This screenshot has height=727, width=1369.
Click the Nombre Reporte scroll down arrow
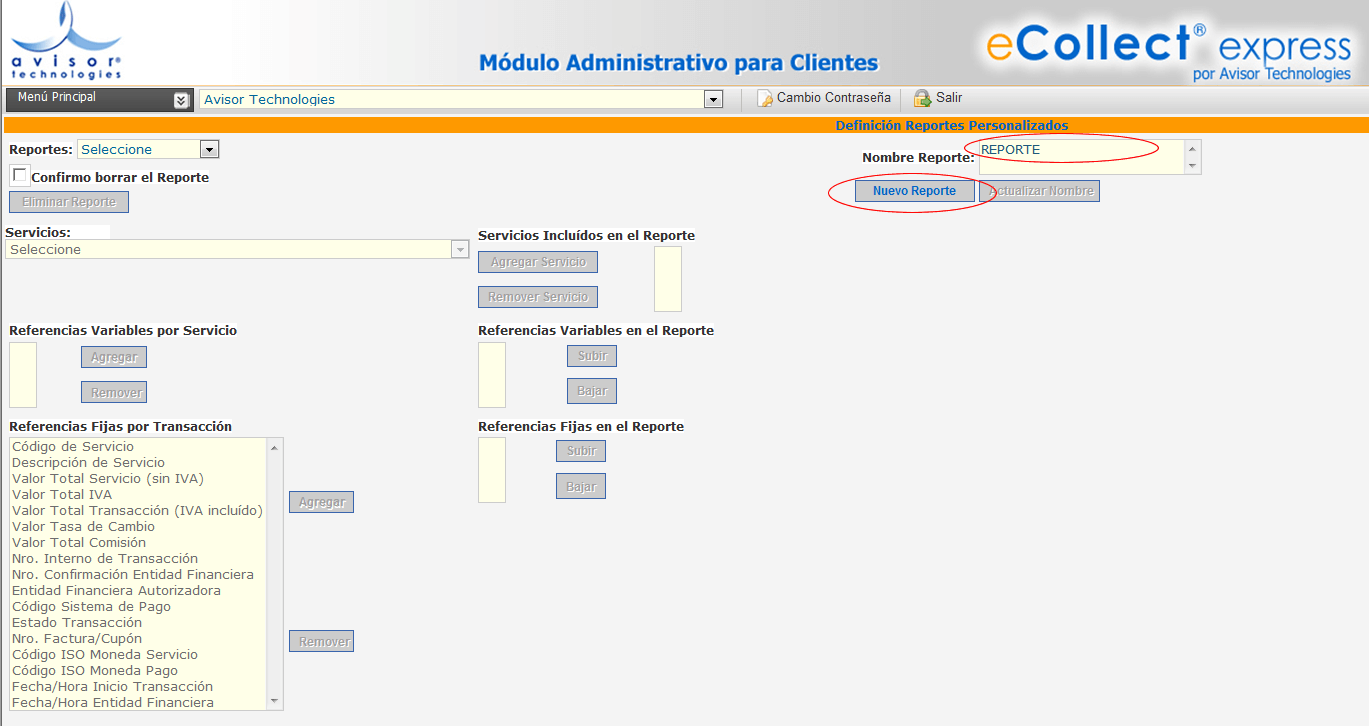(x=1192, y=166)
